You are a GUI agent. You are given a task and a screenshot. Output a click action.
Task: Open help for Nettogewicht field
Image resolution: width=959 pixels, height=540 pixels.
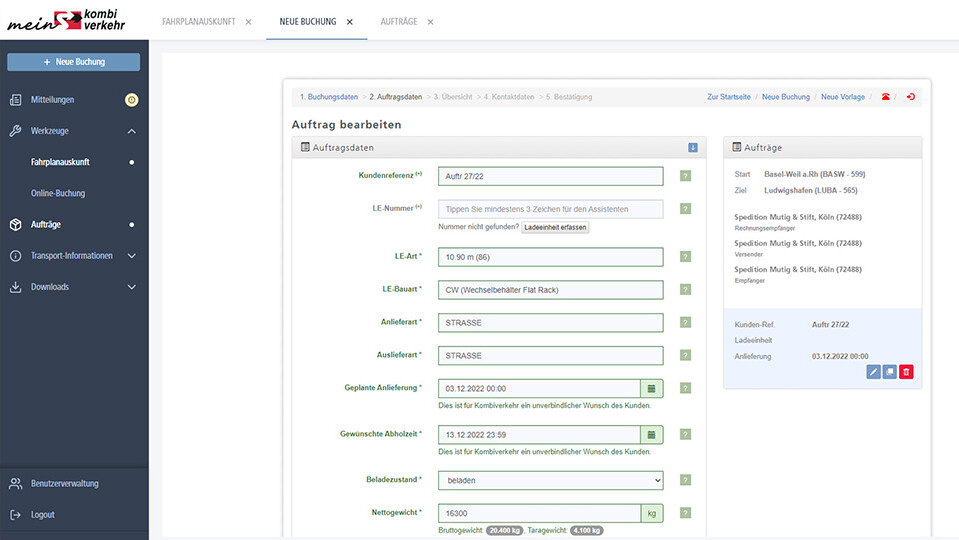[686, 513]
